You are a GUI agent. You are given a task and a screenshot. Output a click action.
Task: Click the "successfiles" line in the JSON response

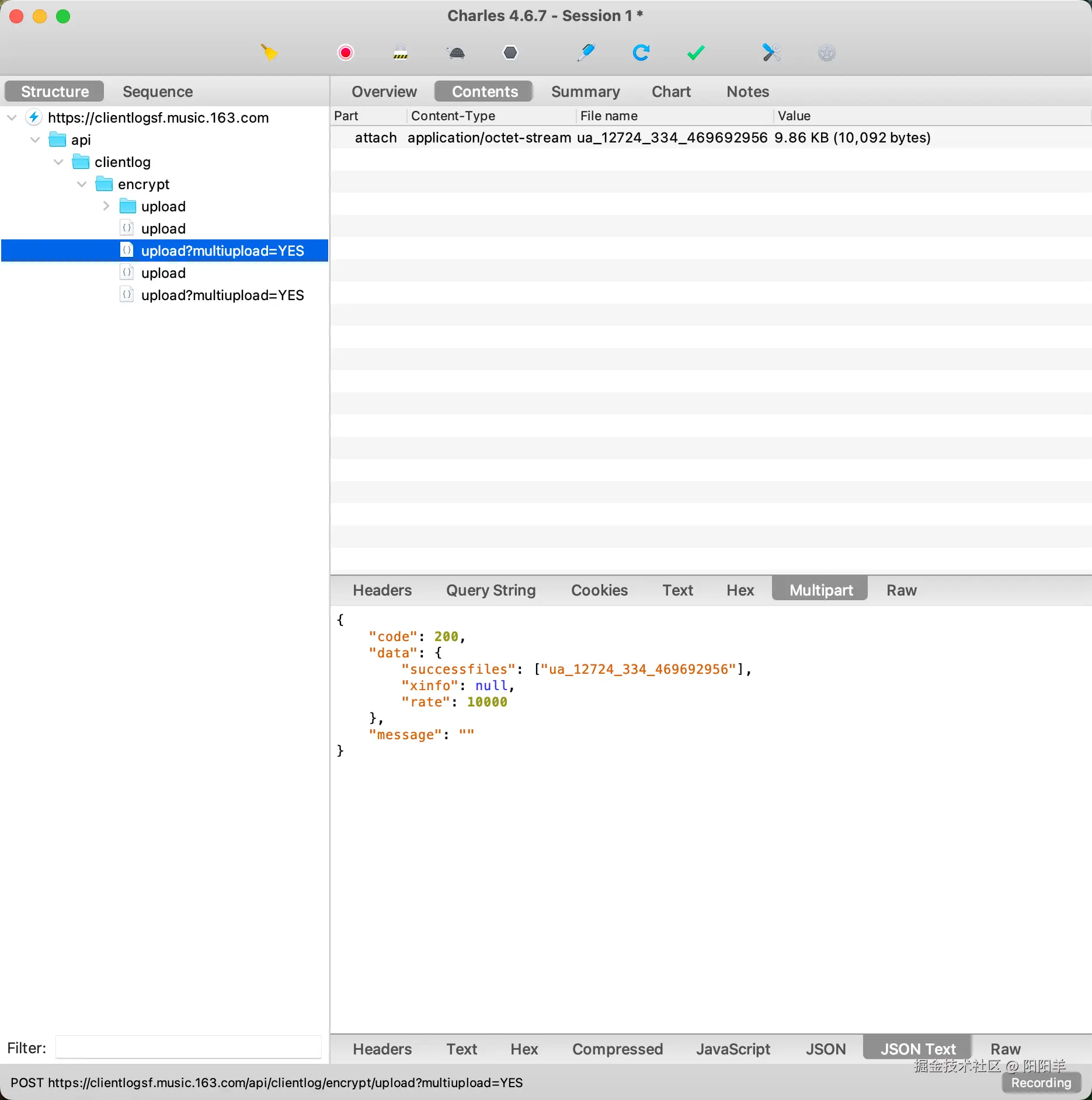[576, 669]
